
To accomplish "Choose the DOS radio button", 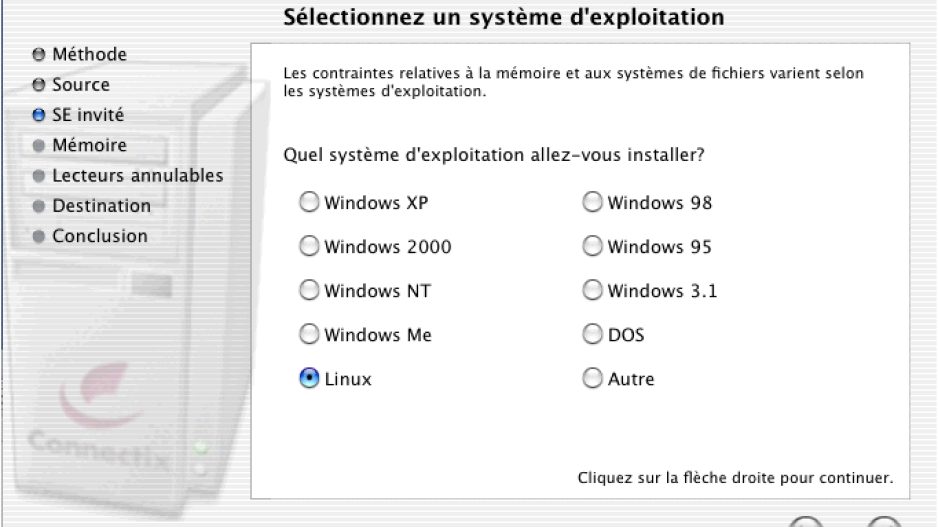I will [592, 334].
